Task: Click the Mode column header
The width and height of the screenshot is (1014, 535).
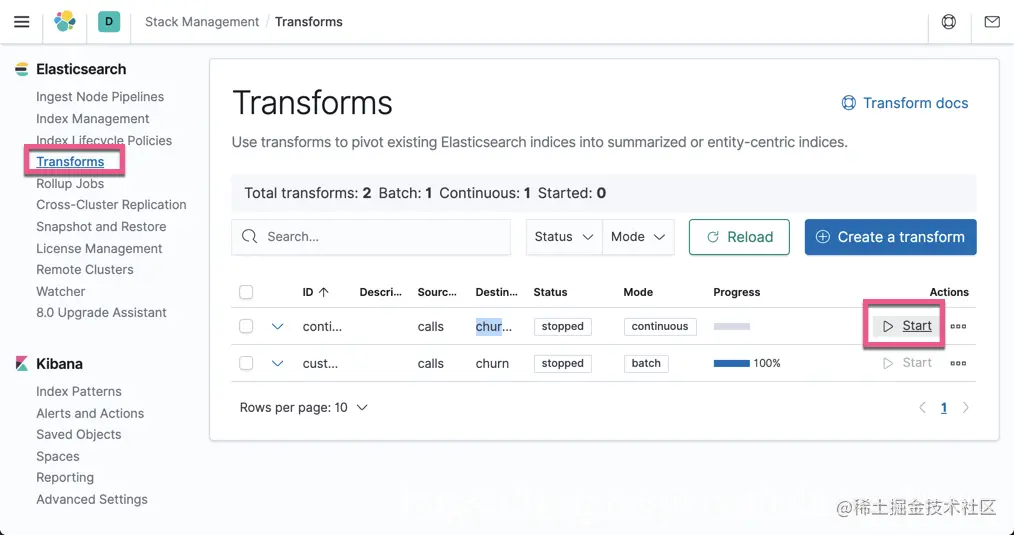Action: point(638,292)
